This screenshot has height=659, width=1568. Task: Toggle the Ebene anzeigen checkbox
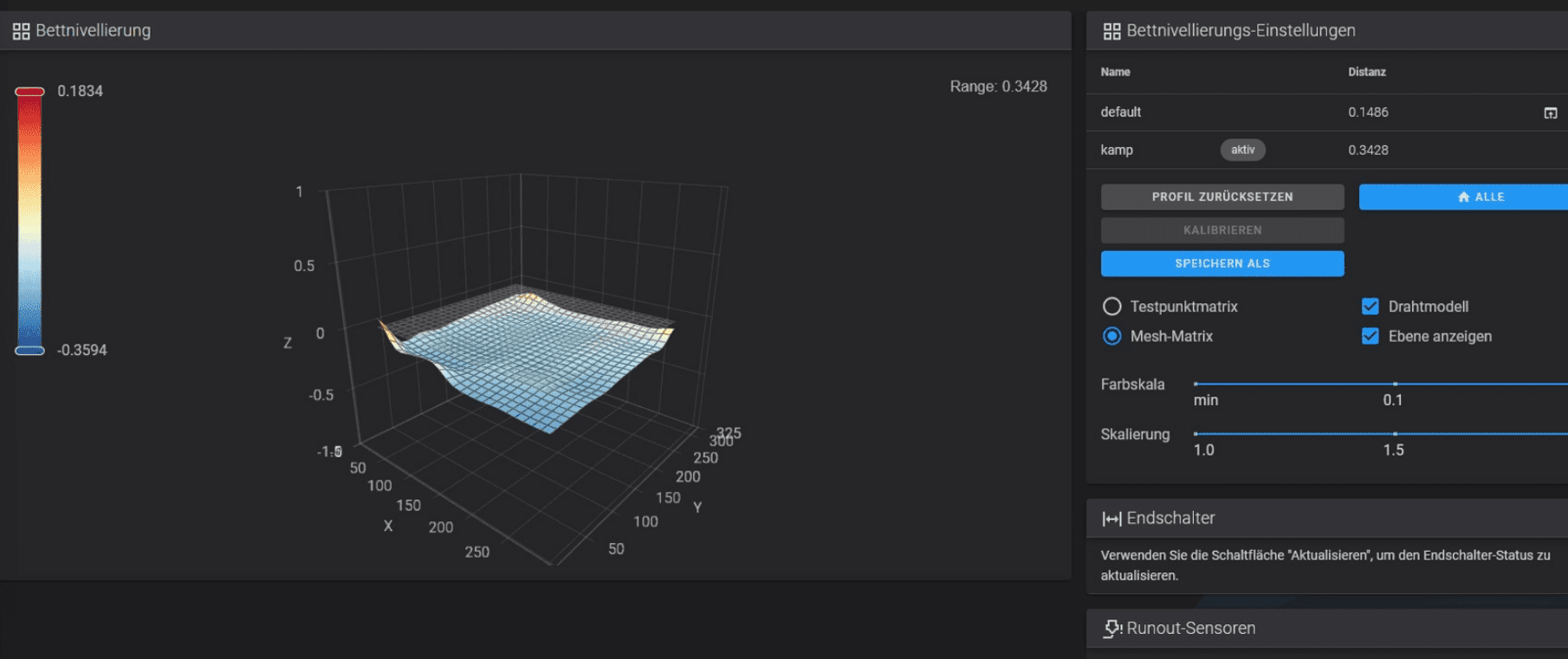coord(1370,336)
